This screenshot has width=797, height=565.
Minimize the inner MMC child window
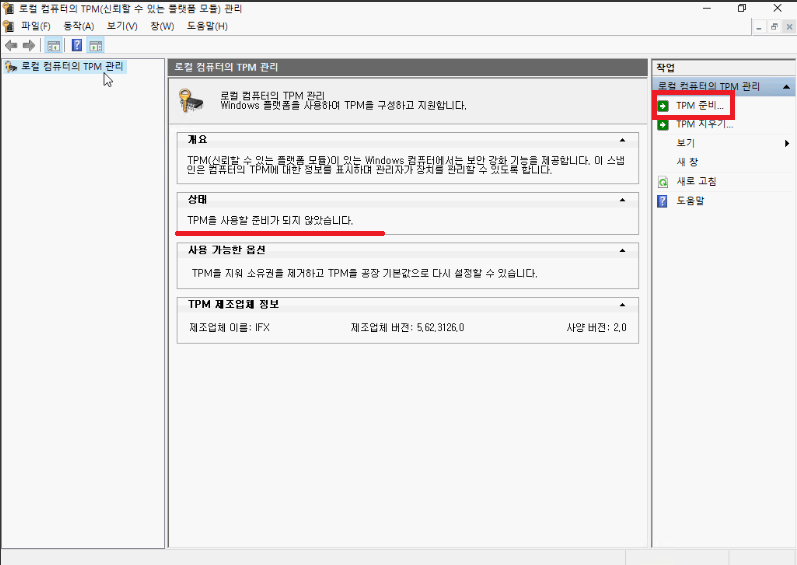click(759, 27)
